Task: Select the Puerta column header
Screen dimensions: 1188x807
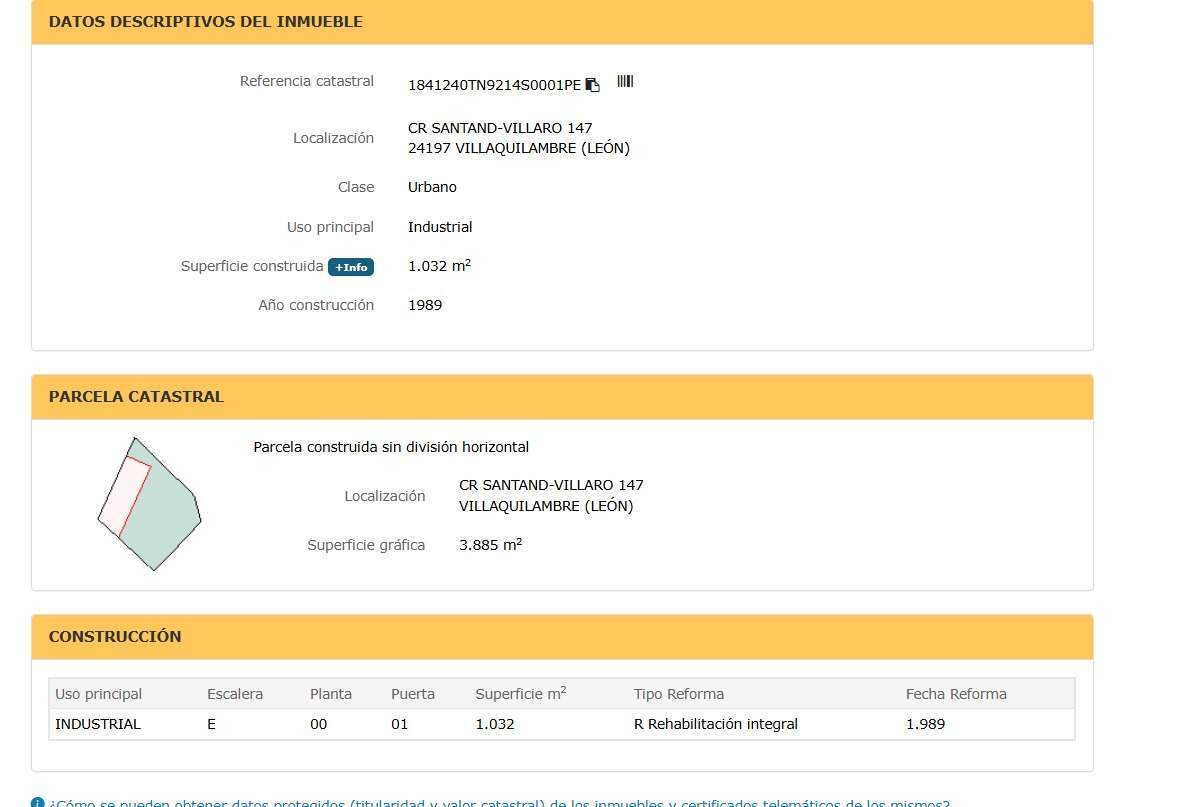Action: tap(413, 694)
